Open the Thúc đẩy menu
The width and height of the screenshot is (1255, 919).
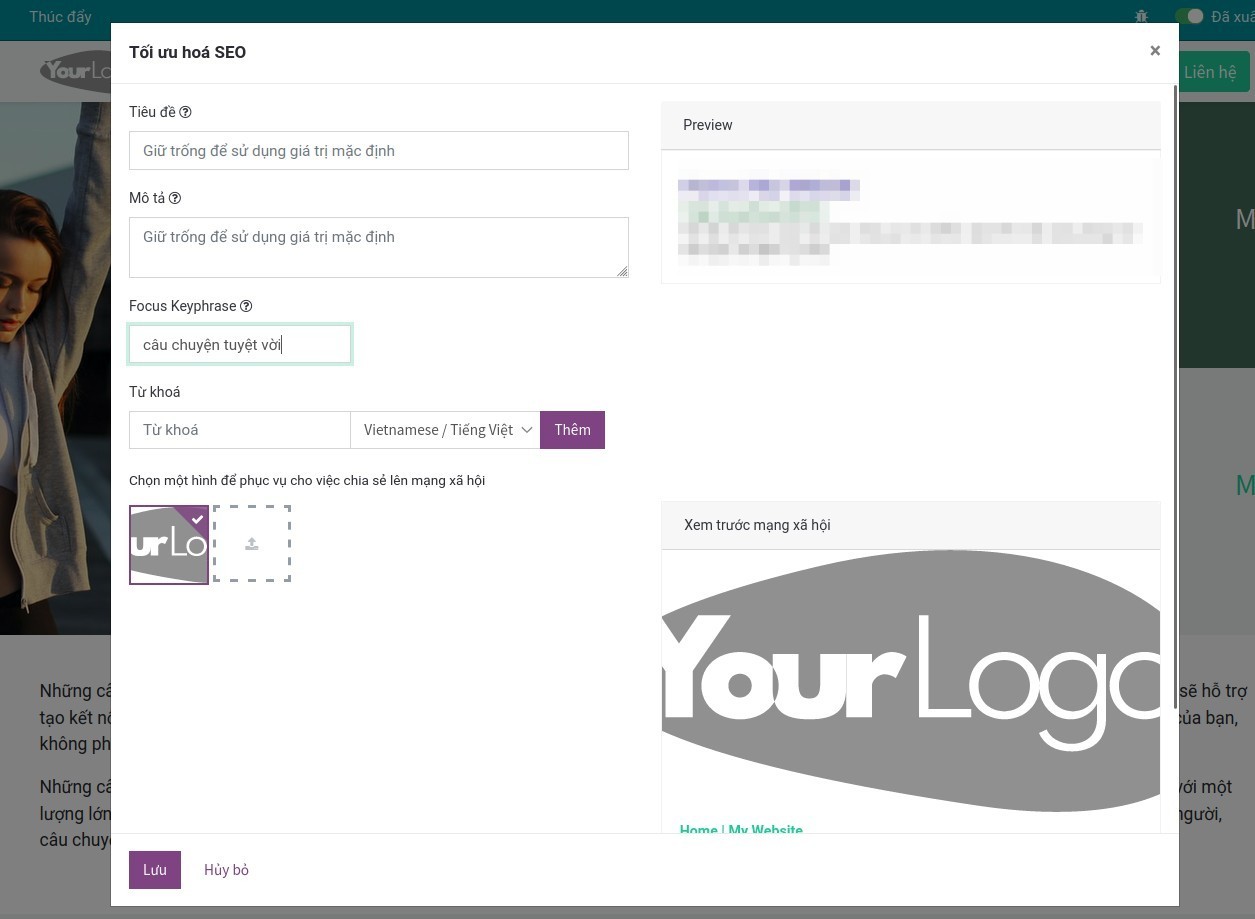click(x=60, y=17)
